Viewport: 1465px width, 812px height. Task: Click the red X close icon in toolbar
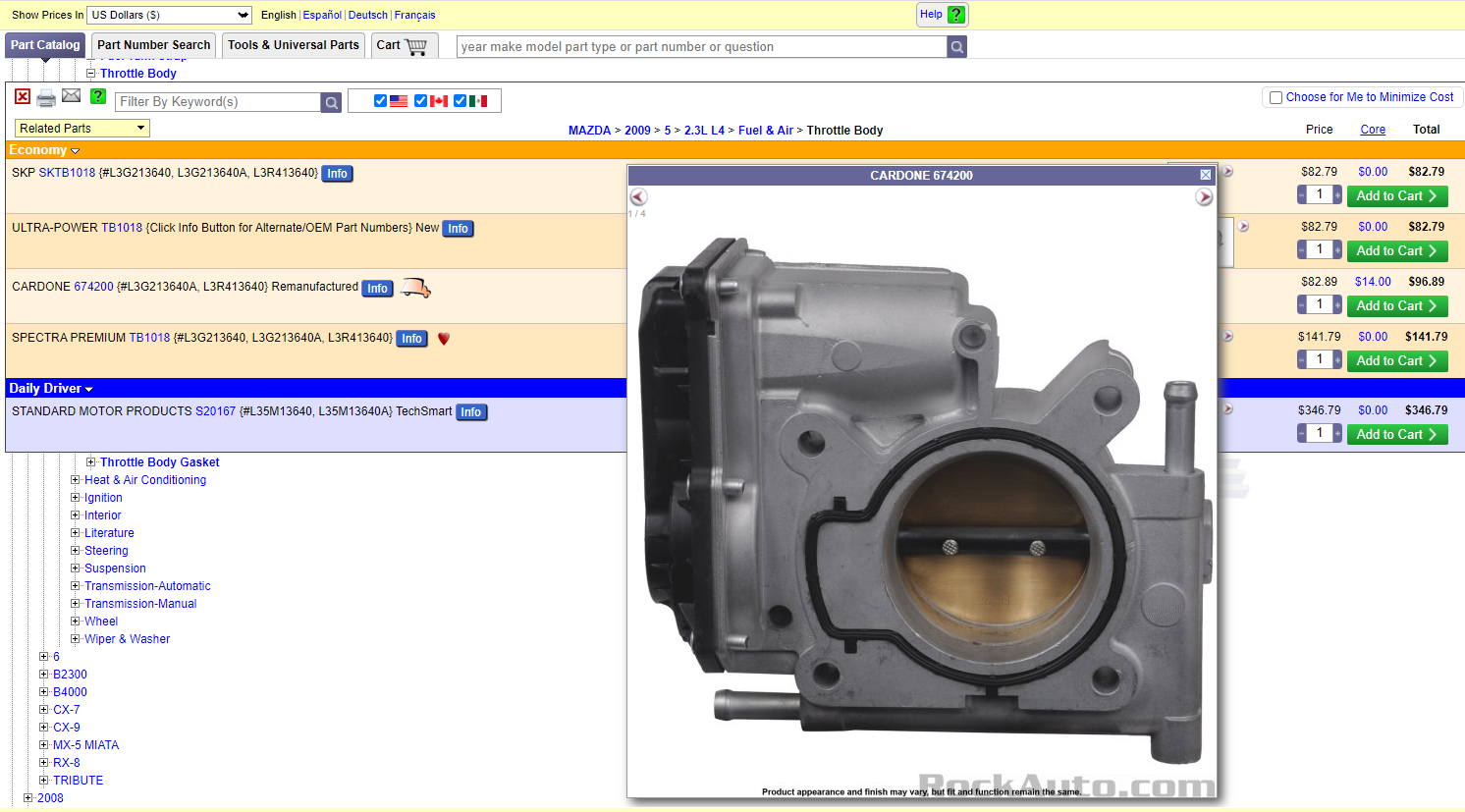[x=23, y=96]
